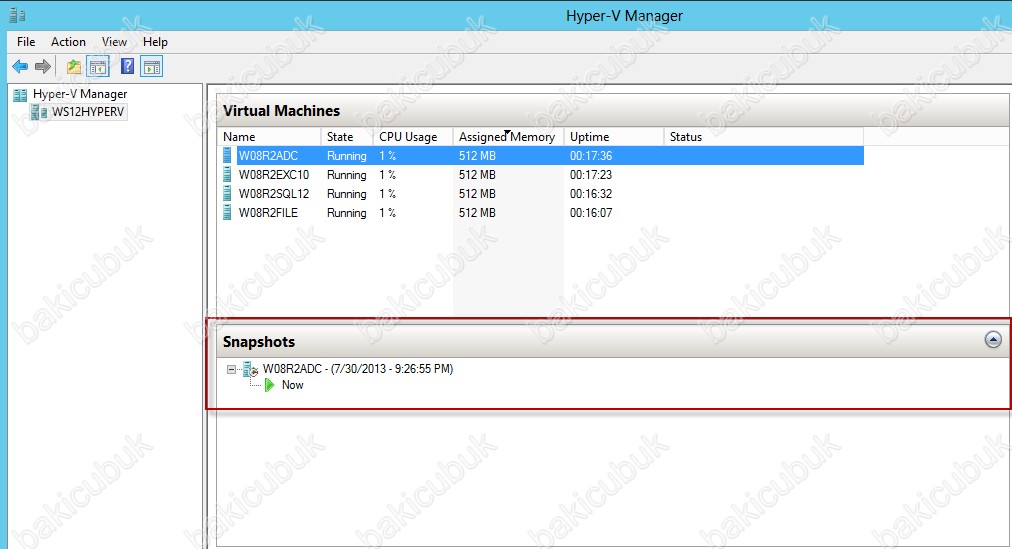The width and height of the screenshot is (1012, 549).
Task: Click the W08R2FILE virtual machine icon
Action: click(227, 212)
